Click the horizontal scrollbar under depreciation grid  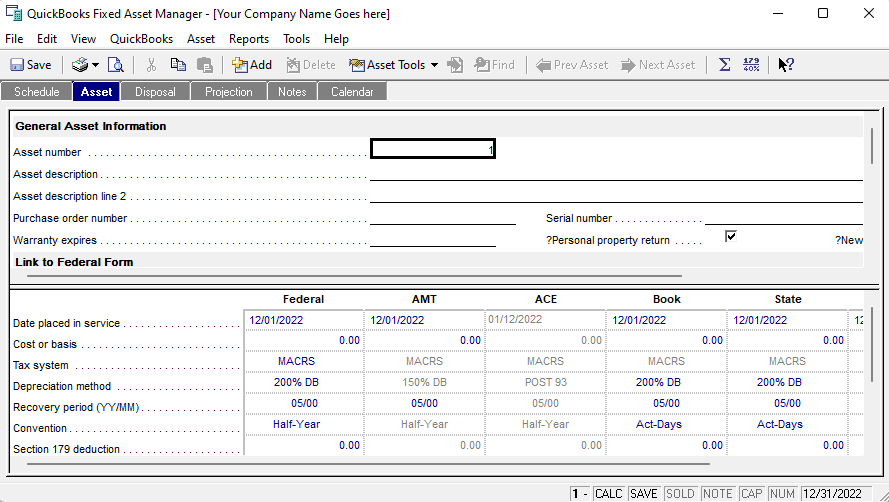369,464
